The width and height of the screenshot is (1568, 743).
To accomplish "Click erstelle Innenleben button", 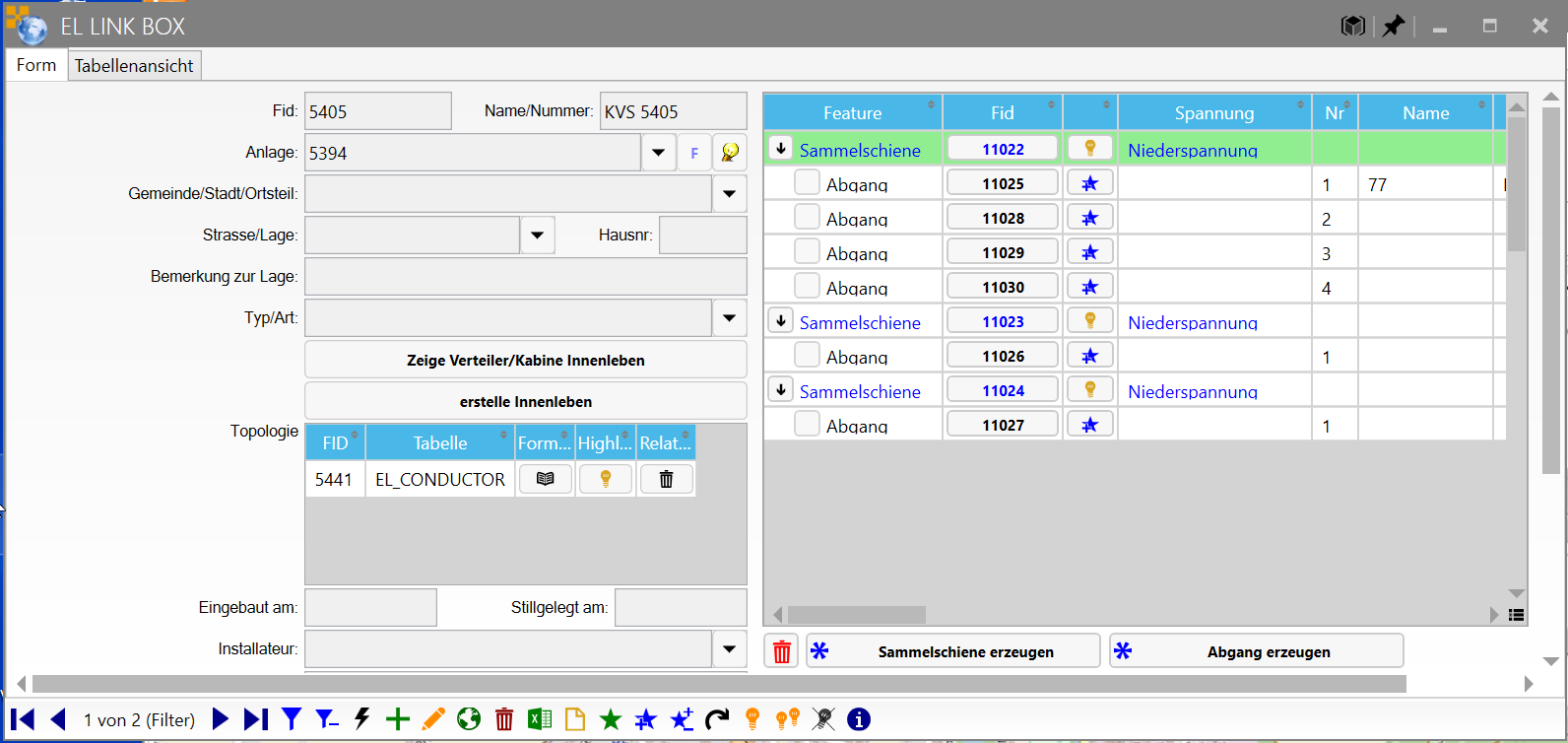I will tap(526, 401).
